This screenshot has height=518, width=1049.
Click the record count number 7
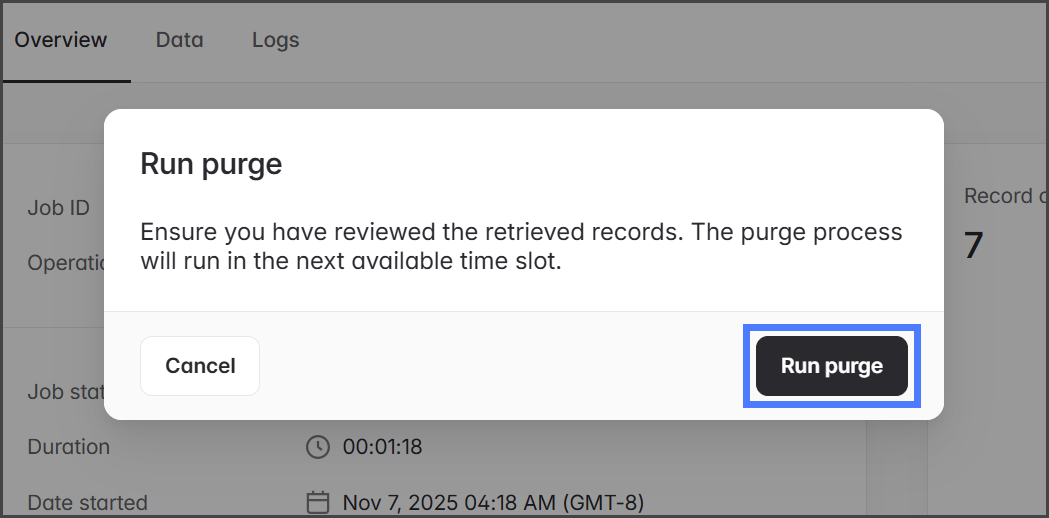coord(973,246)
